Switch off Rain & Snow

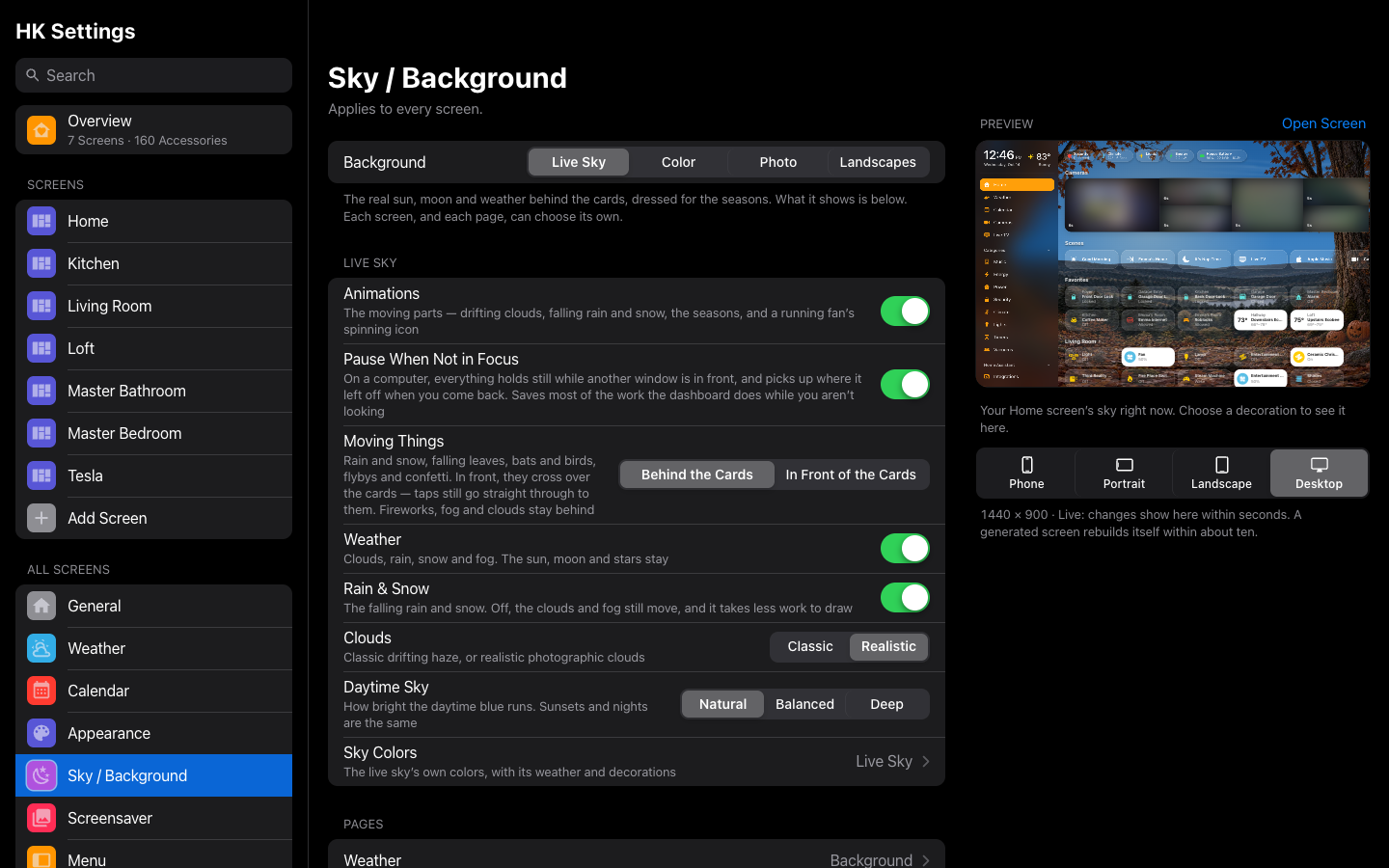pyautogui.click(x=905, y=597)
